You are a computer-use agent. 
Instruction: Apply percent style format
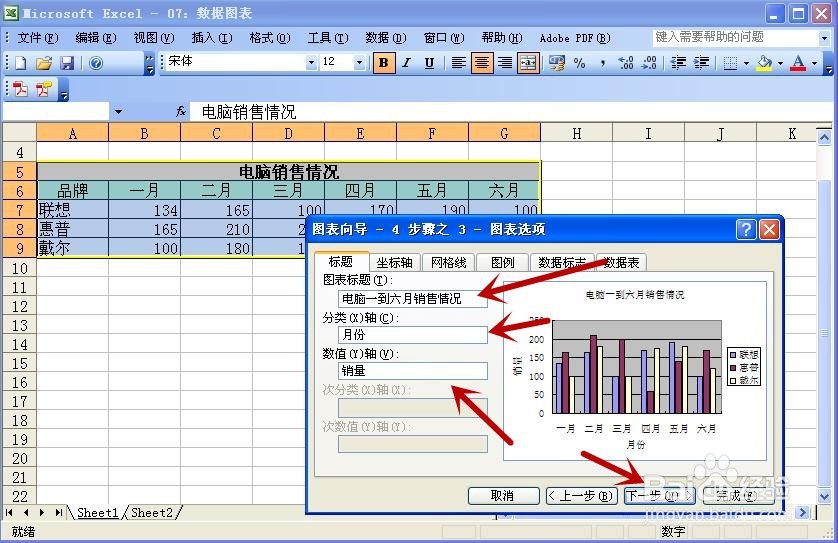click(x=579, y=63)
